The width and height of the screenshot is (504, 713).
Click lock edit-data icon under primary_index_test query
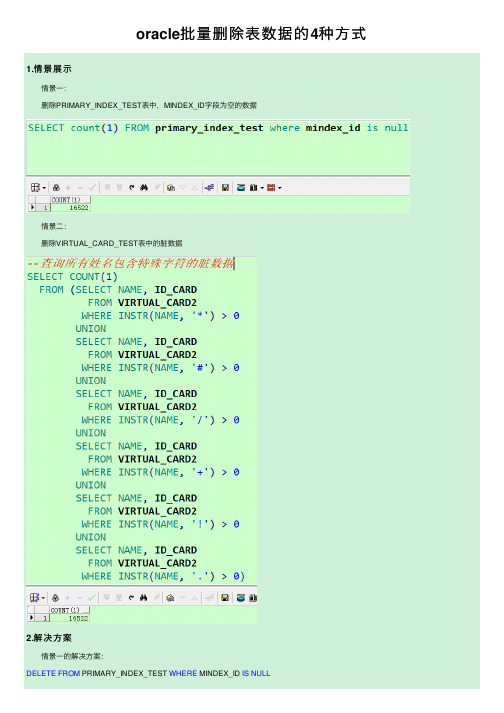56,187
